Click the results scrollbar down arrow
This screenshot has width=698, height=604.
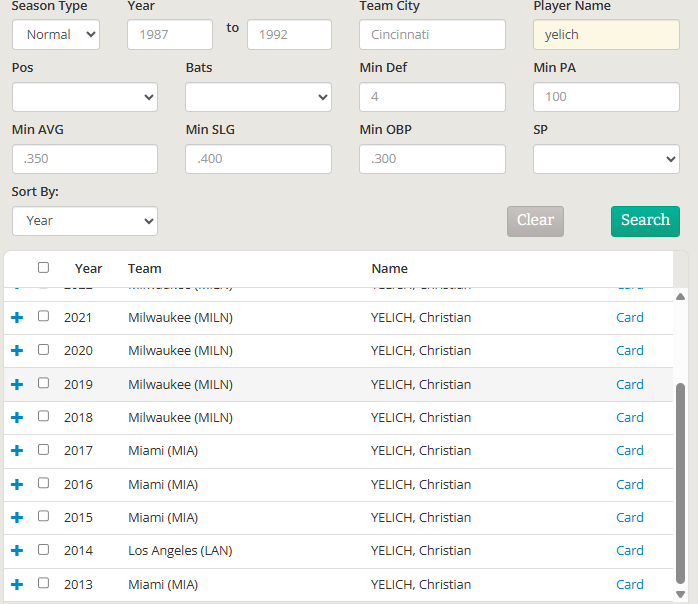point(680,594)
